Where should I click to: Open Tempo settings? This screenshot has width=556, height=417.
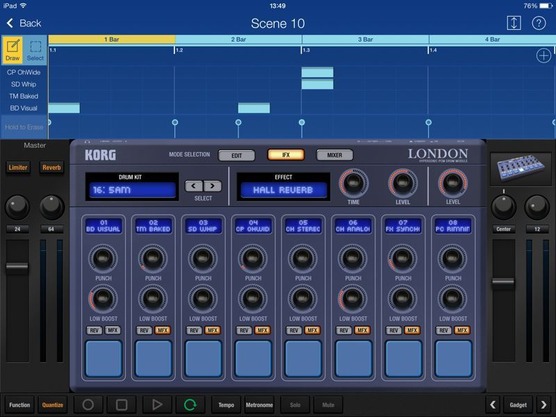point(226,405)
